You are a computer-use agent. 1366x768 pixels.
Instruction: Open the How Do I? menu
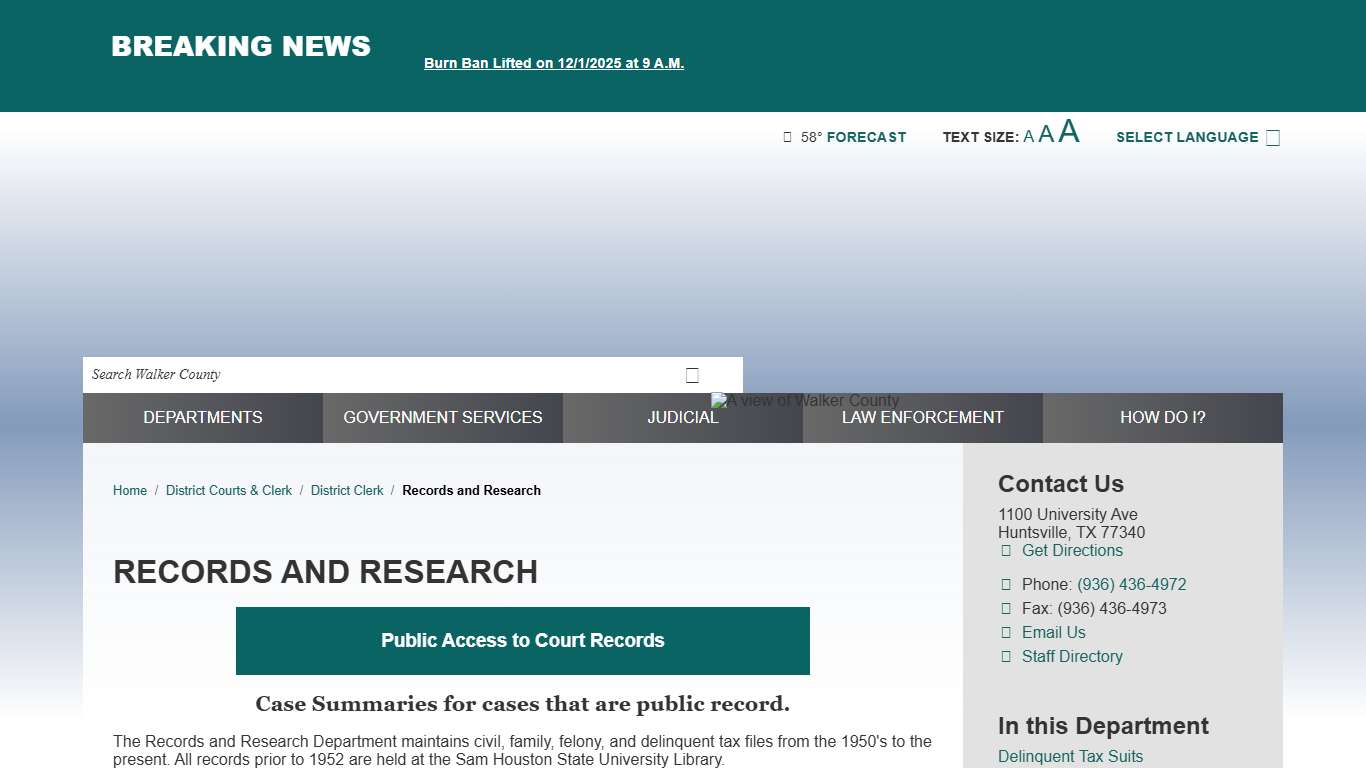1162,417
